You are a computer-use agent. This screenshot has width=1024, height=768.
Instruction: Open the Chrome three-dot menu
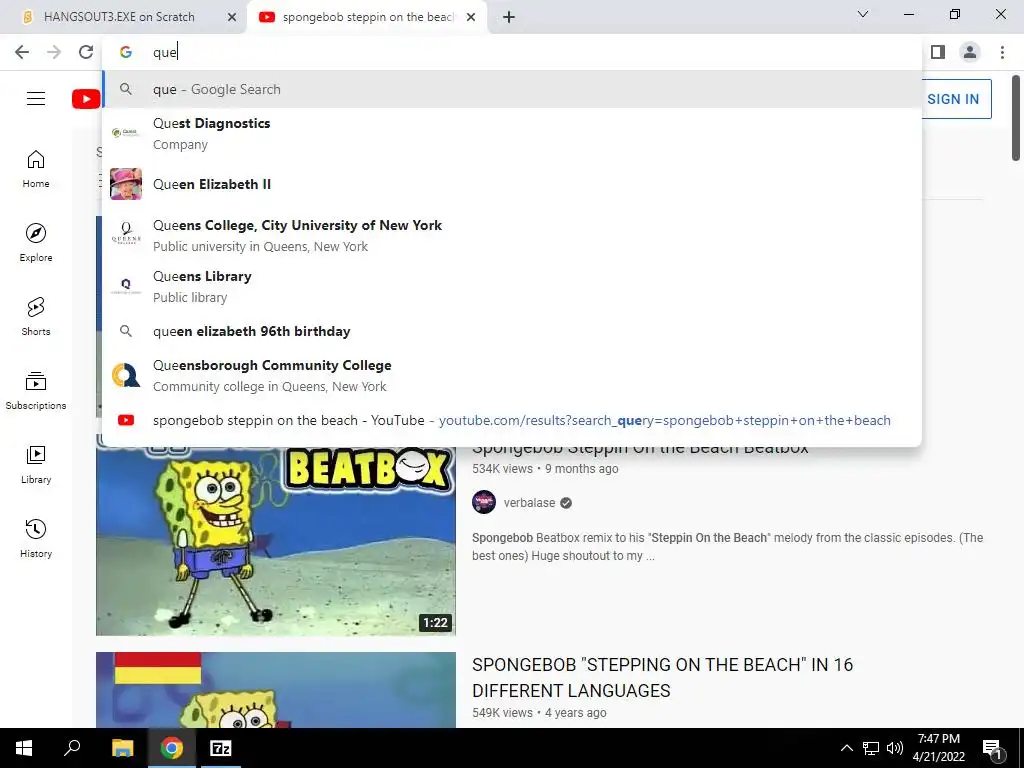(1002, 52)
